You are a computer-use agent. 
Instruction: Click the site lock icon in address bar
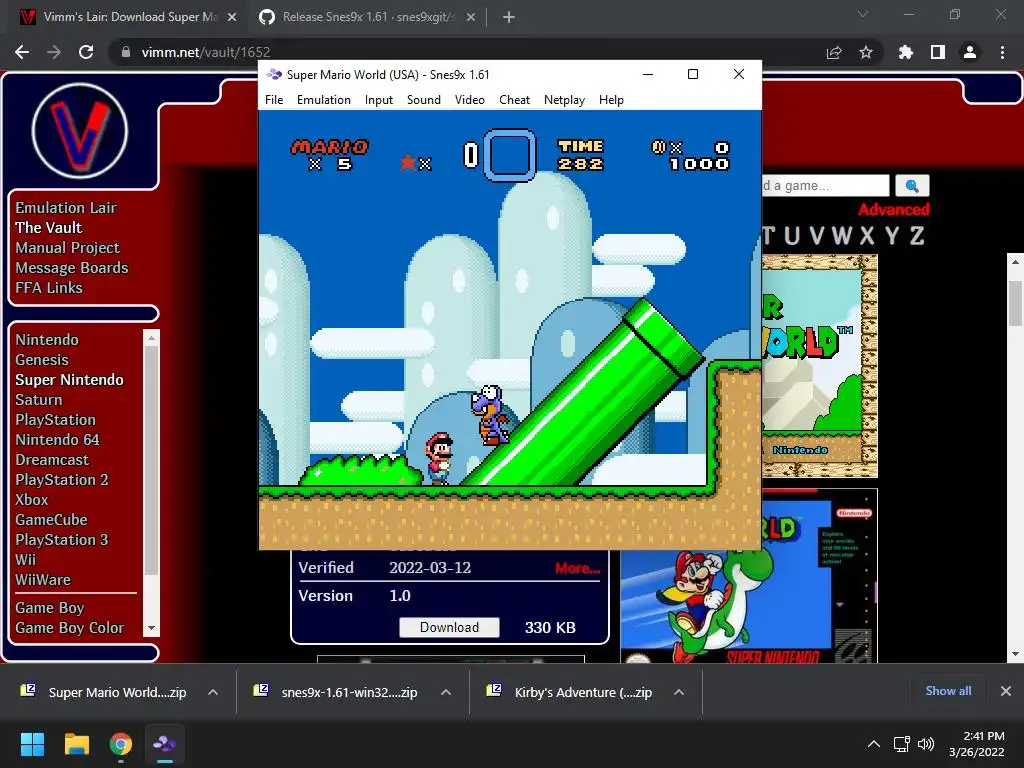[x=126, y=52]
